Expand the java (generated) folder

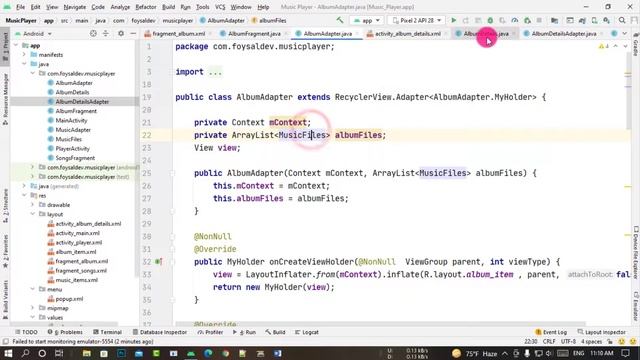tap(24, 186)
